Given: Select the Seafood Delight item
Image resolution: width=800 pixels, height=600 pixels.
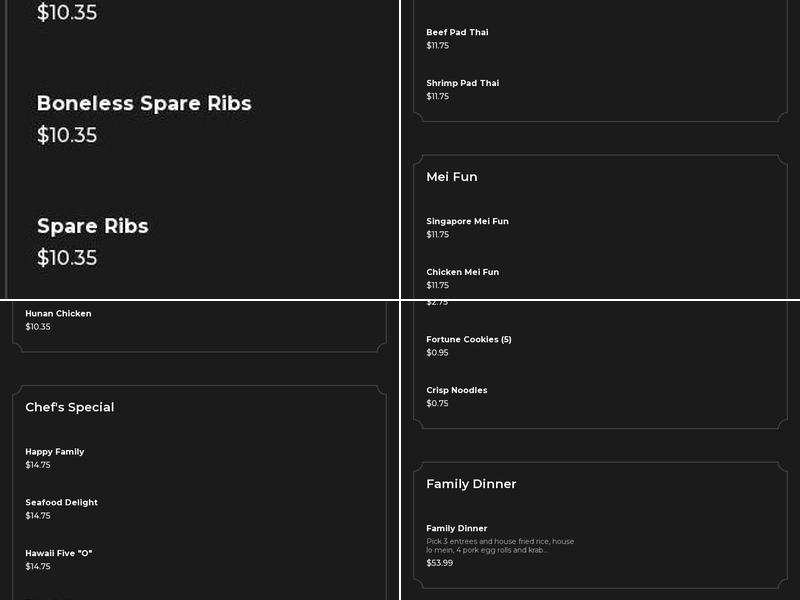Looking at the screenshot, I should click(61, 503).
